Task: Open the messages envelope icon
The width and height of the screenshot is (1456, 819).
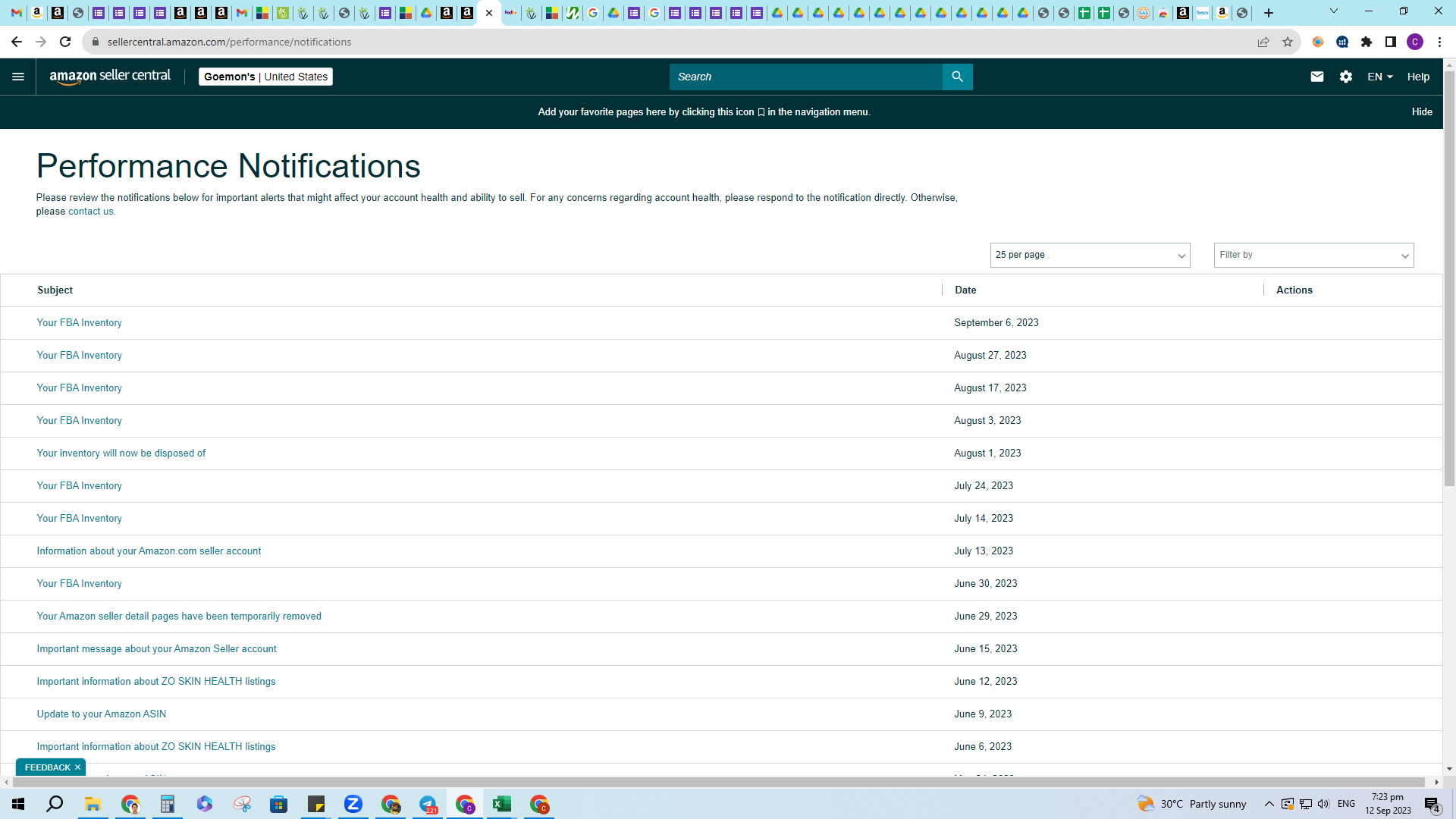Action: (x=1316, y=77)
